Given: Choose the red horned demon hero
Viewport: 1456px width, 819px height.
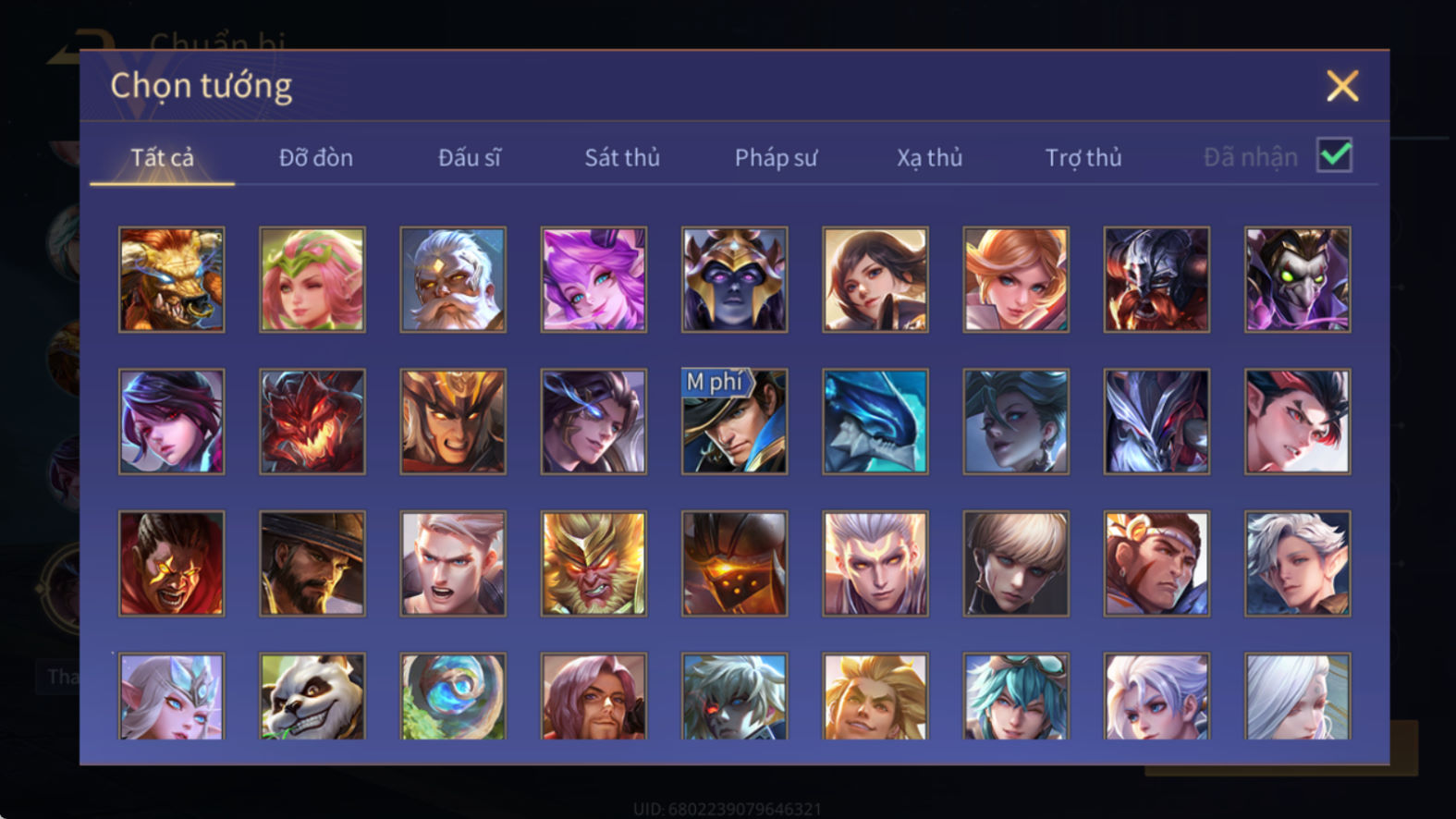Looking at the screenshot, I should [x=312, y=422].
